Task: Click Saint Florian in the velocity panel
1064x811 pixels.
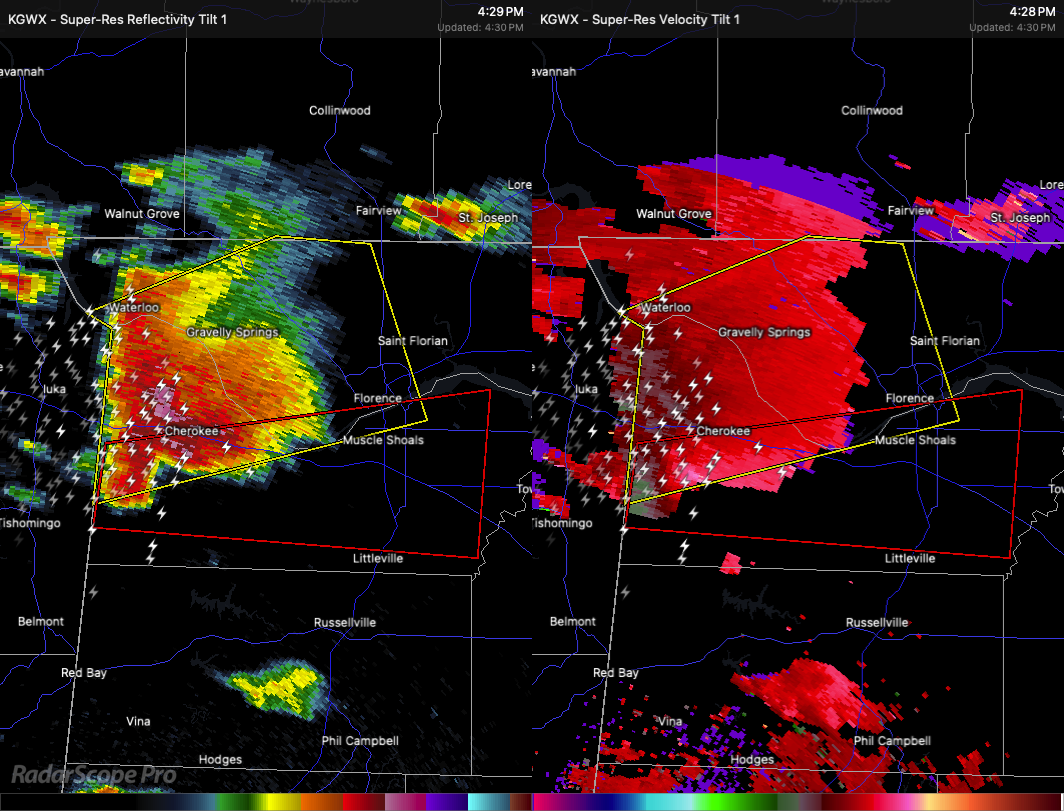Action: pyautogui.click(x=945, y=341)
